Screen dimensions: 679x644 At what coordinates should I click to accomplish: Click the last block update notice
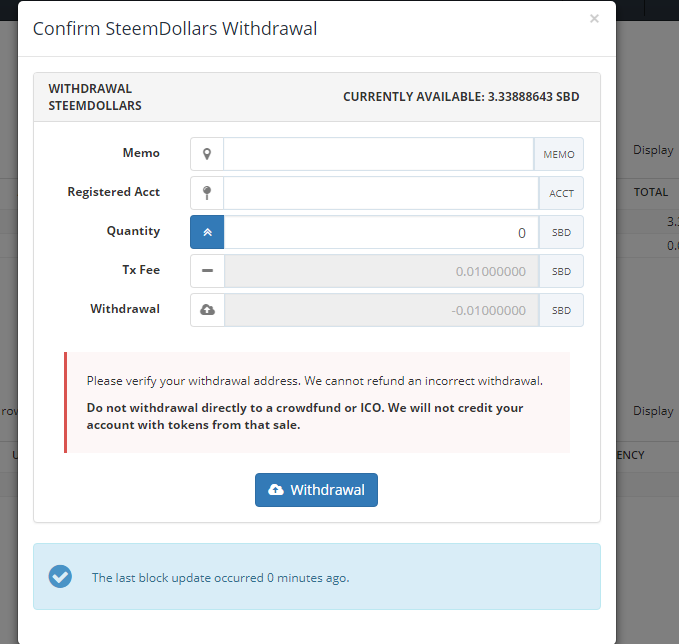click(317, 576)
